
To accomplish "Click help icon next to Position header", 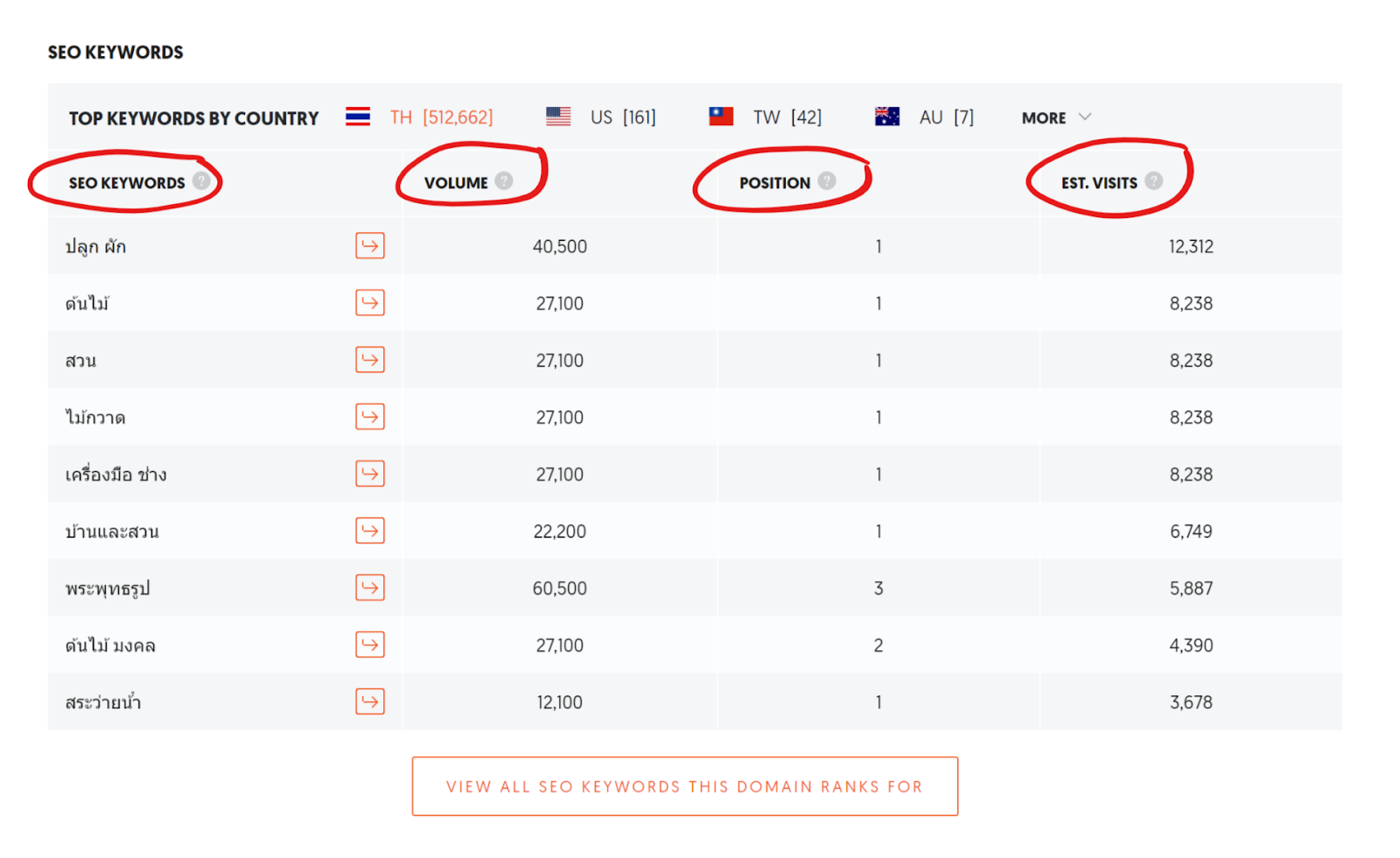I will point(827,180).
